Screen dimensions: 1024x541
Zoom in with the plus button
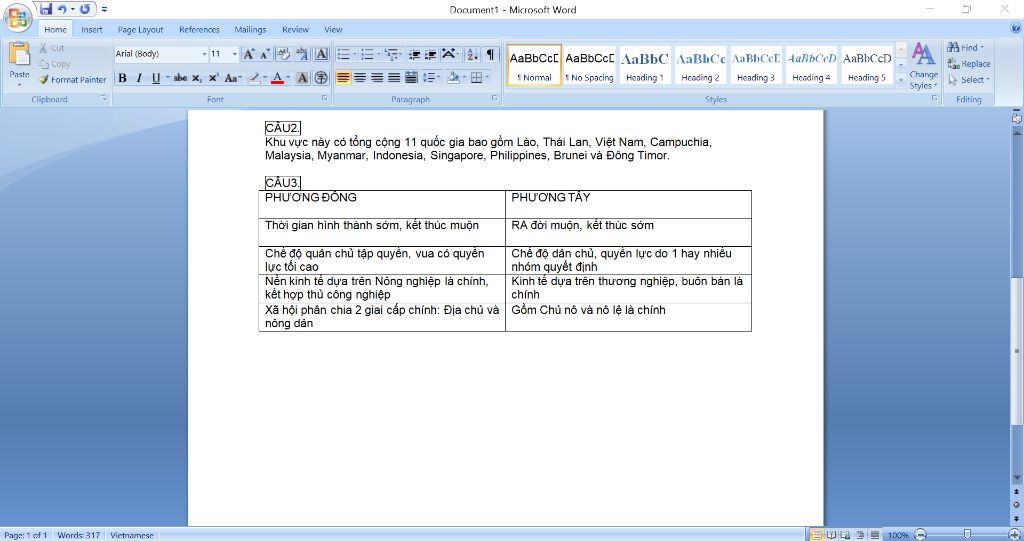(x=1014, y=535)
